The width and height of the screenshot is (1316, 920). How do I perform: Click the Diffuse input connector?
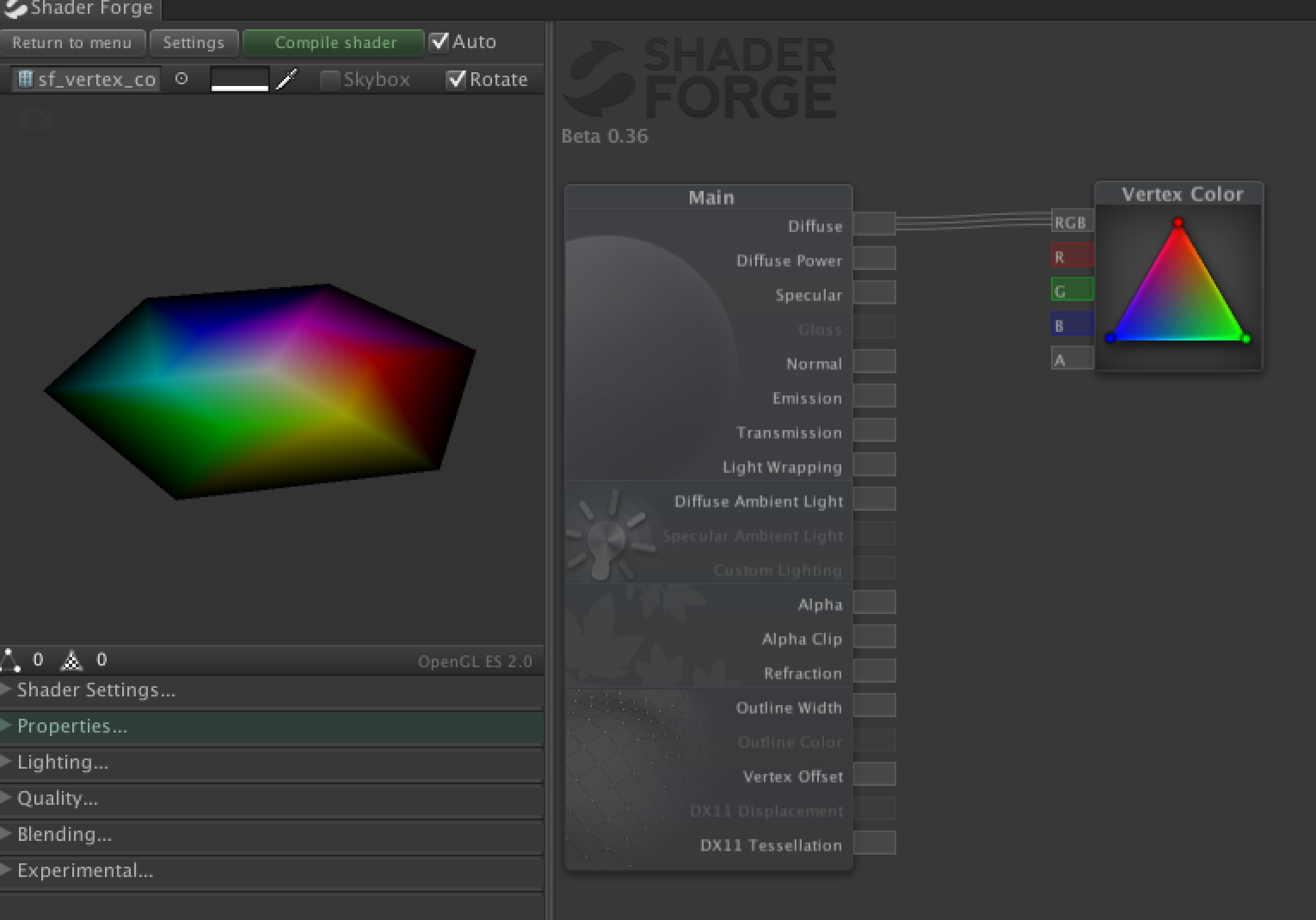coord(875,224)
